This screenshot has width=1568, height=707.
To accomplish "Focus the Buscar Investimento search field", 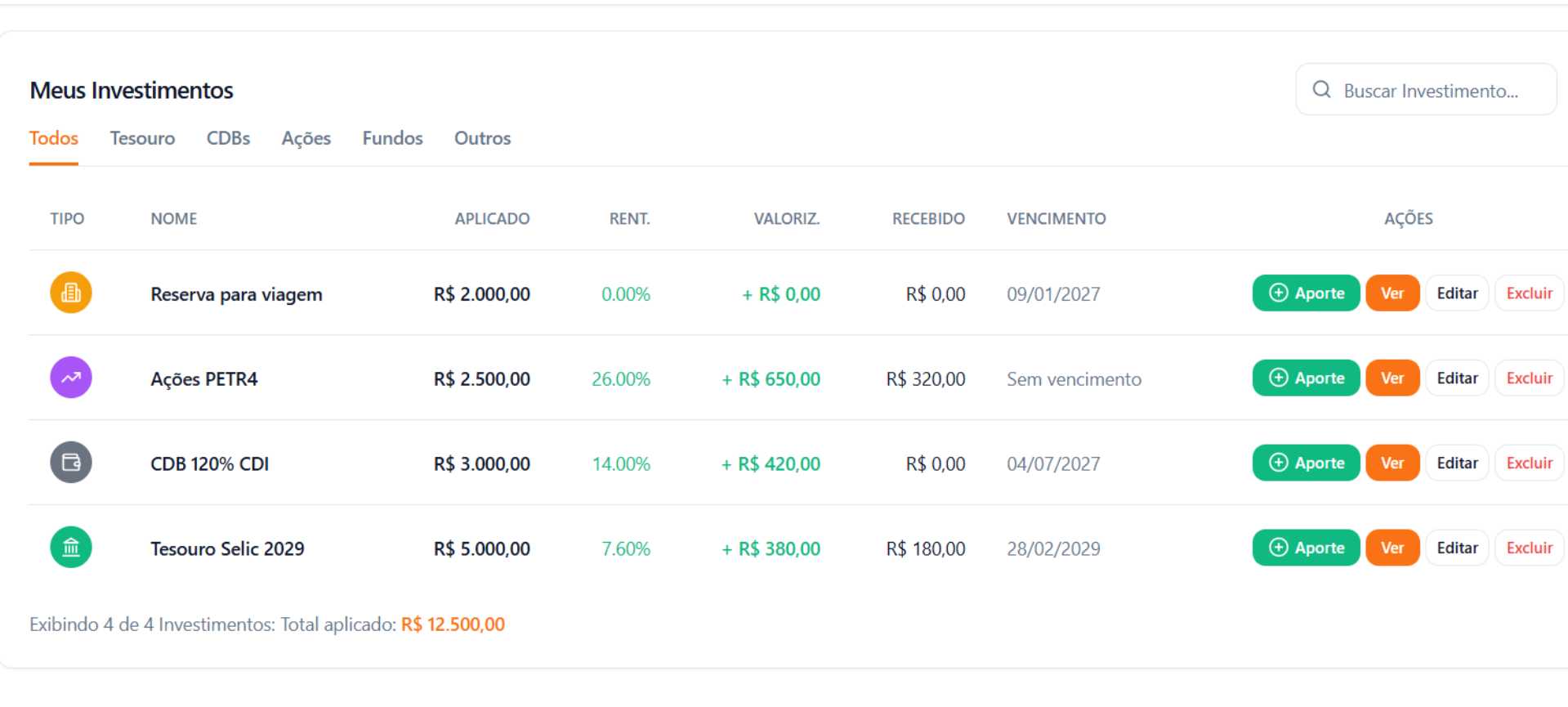I will click(x=1438, y=91).
